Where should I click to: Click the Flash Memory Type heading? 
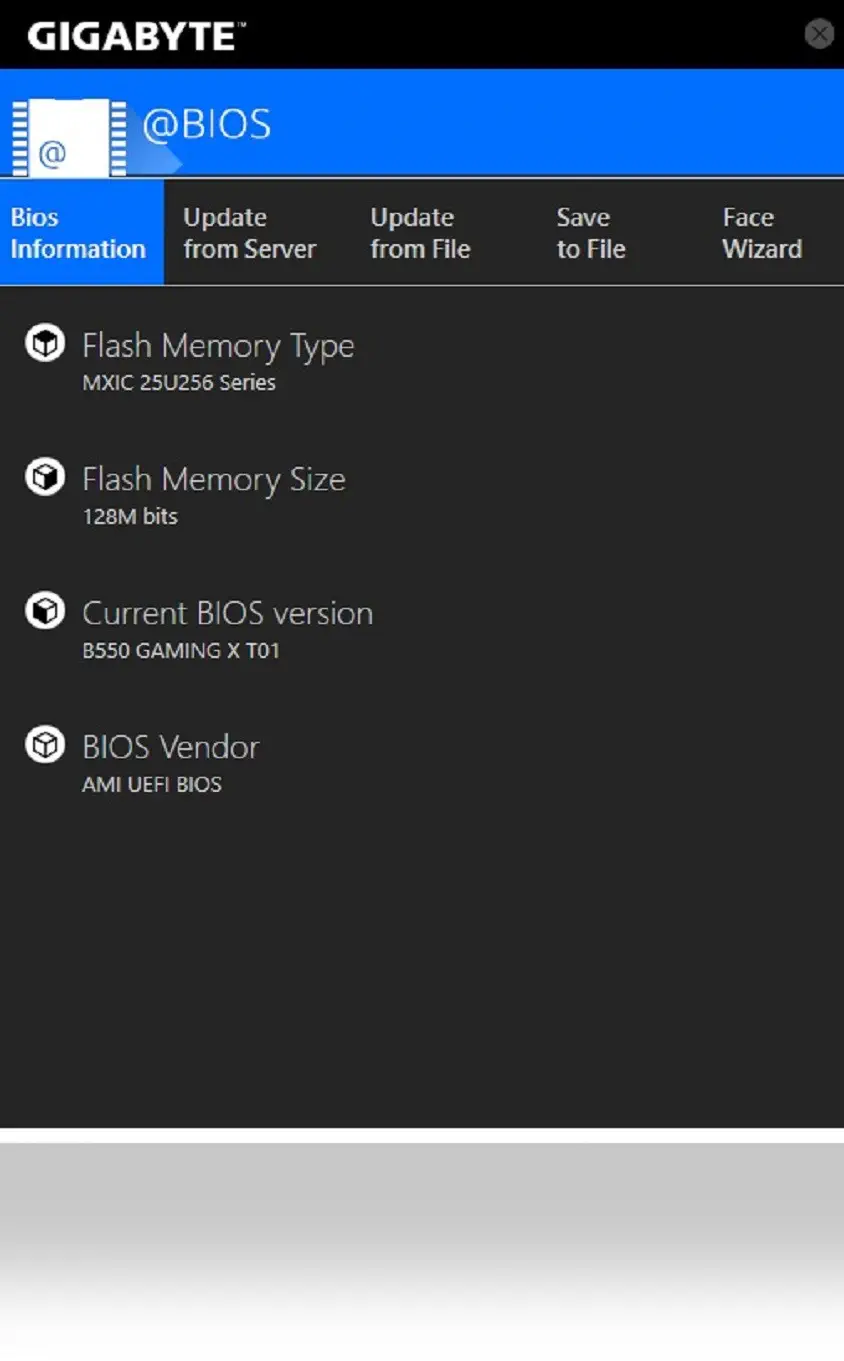218,346
